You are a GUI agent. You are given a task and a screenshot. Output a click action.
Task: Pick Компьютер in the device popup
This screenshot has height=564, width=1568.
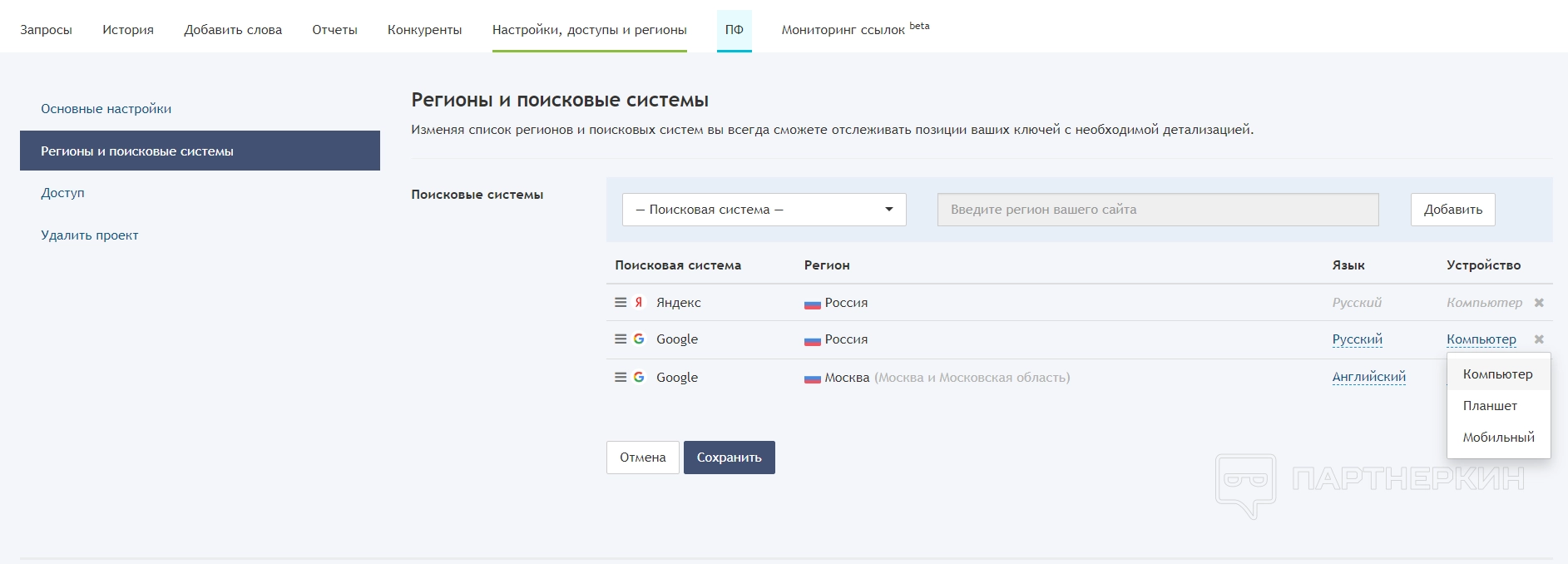[1497, 374]
